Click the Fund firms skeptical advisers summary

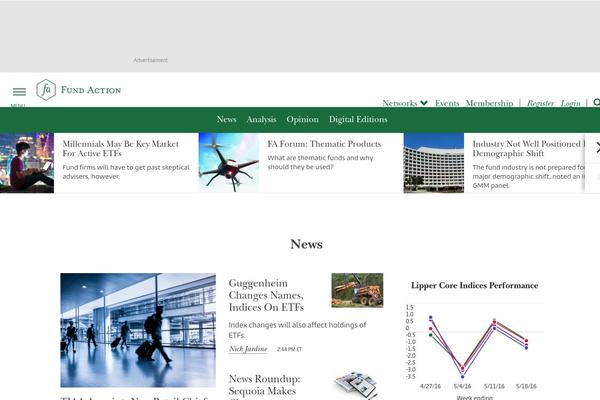pos(126,172)
